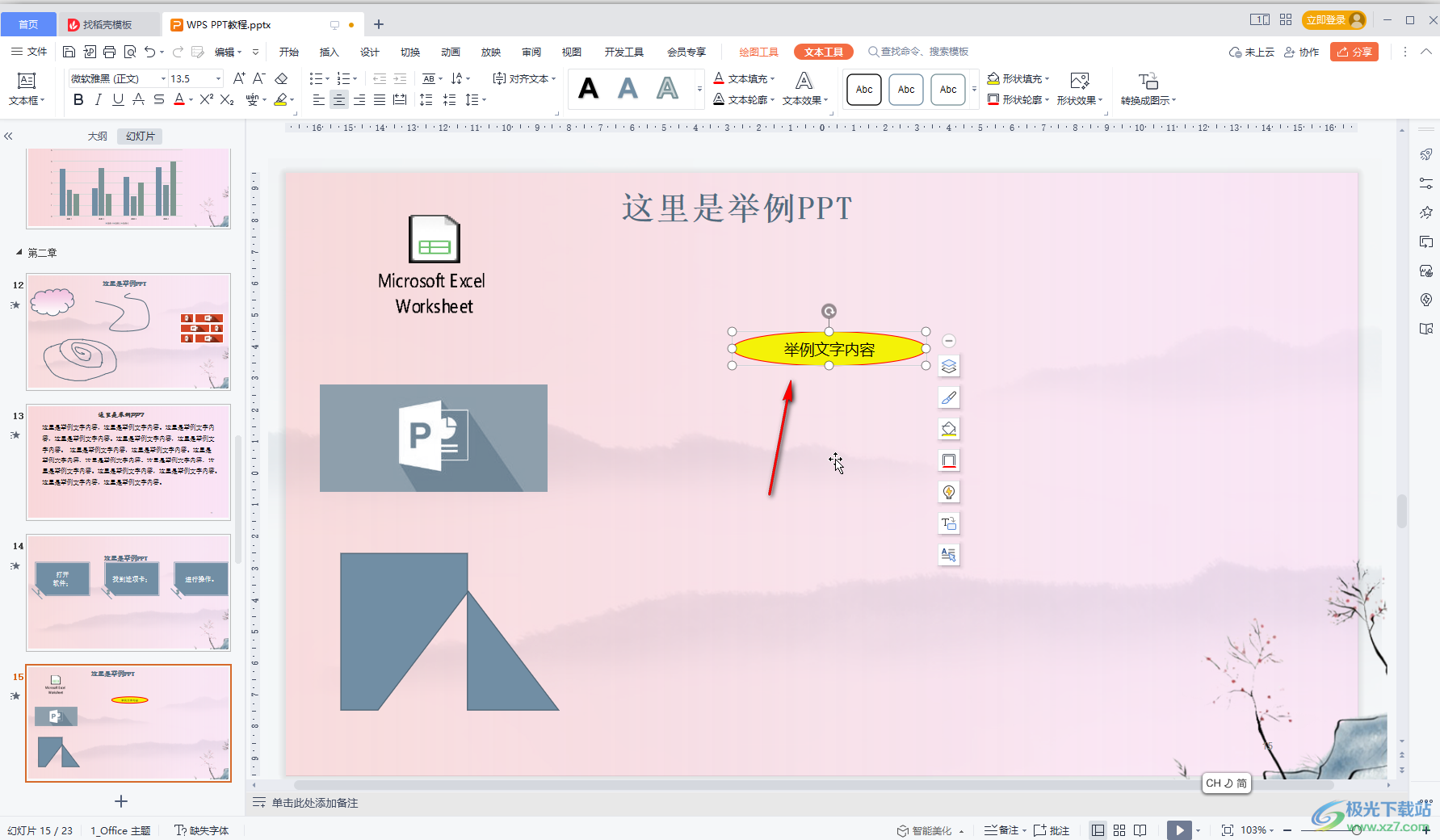The width and height of the screenshot is (1440, 840).
Task: Click the layers icon beside the shape
Action: [x=949, y=366]
